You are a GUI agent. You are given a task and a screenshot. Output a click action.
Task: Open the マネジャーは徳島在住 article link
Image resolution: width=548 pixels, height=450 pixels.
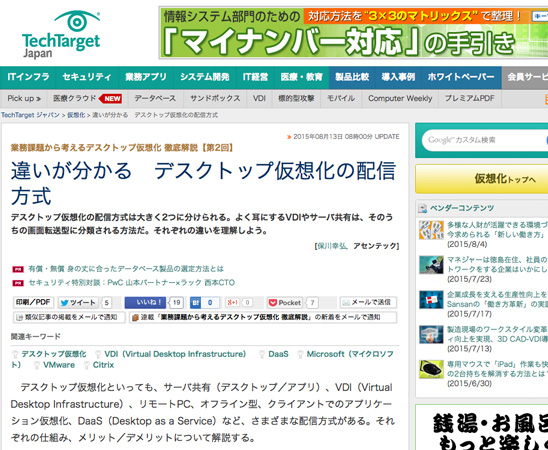click(497, 264)
